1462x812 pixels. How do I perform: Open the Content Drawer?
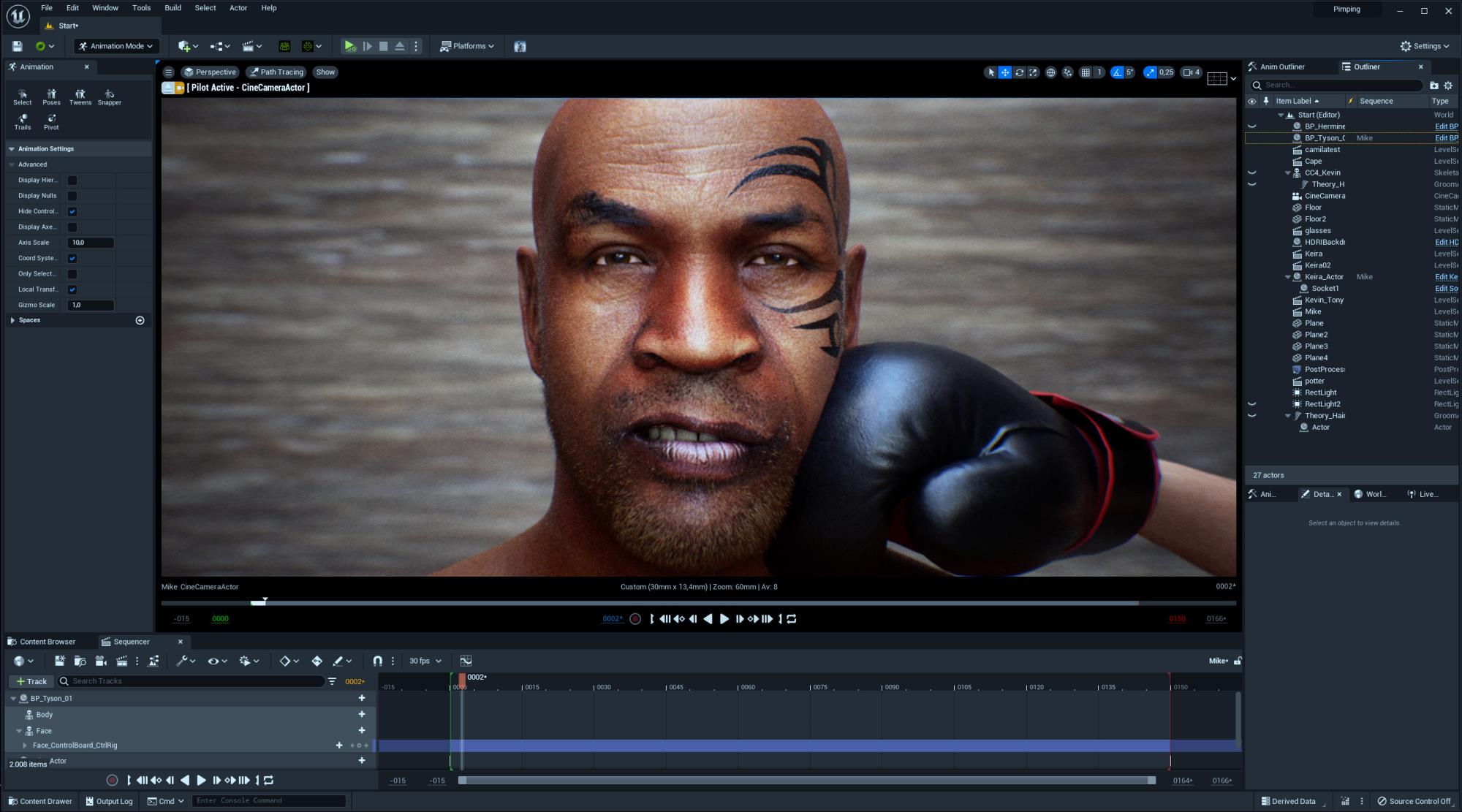point(40,801)
